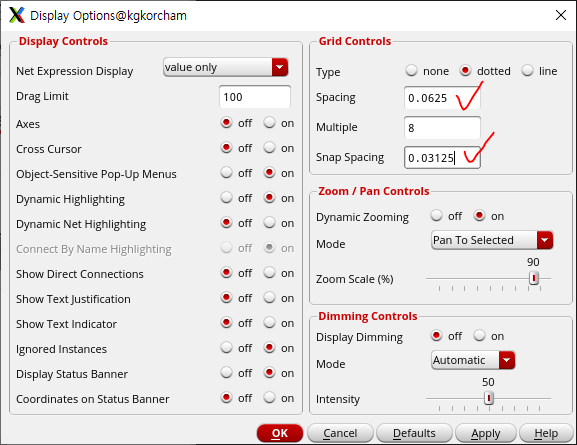Turn Display Dimming on
Viewport: 577px width, 445px height.
[x=479, y=335]
